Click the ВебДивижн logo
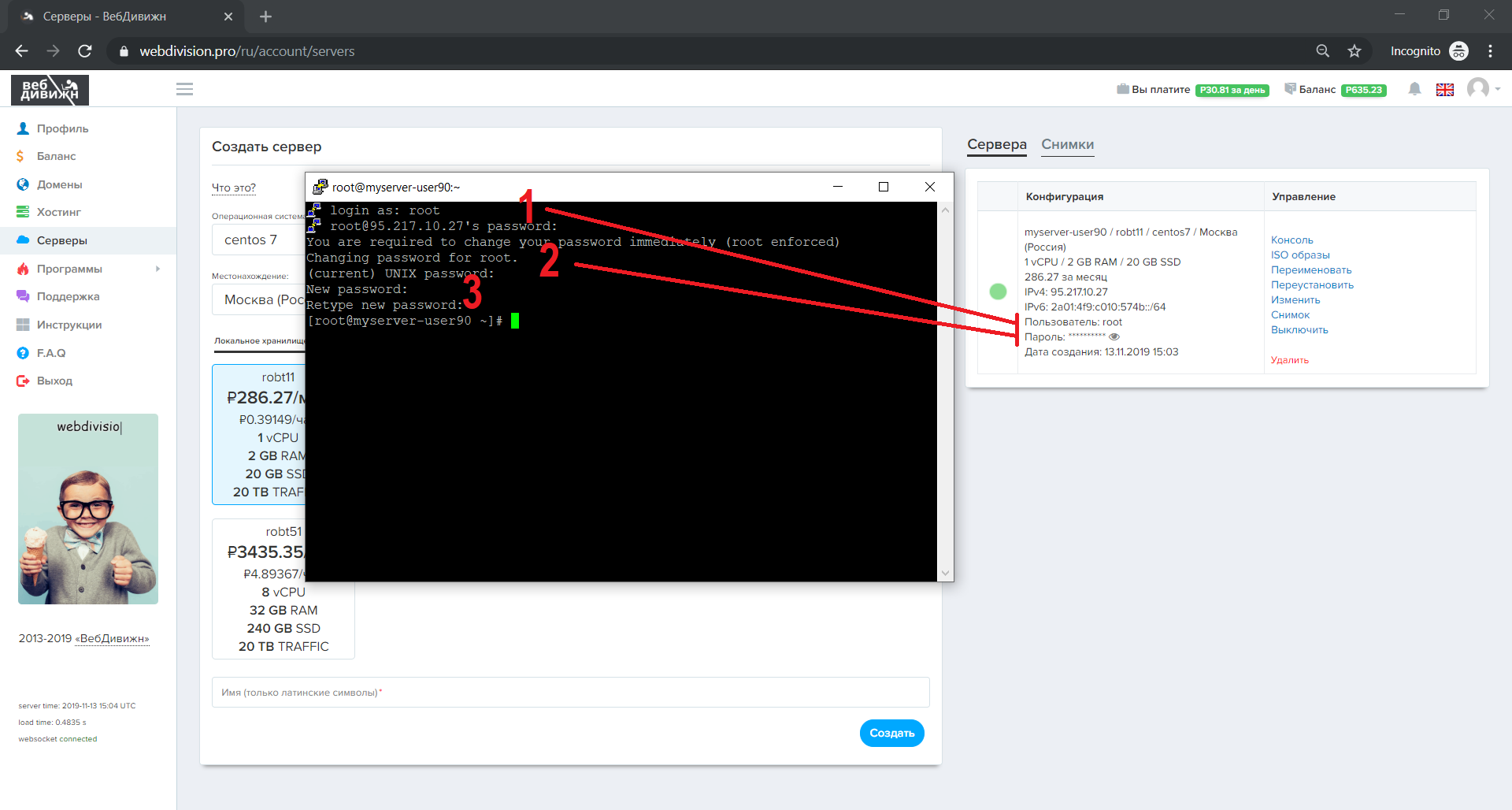This screenshot has width=1512, height=810. 50,90
